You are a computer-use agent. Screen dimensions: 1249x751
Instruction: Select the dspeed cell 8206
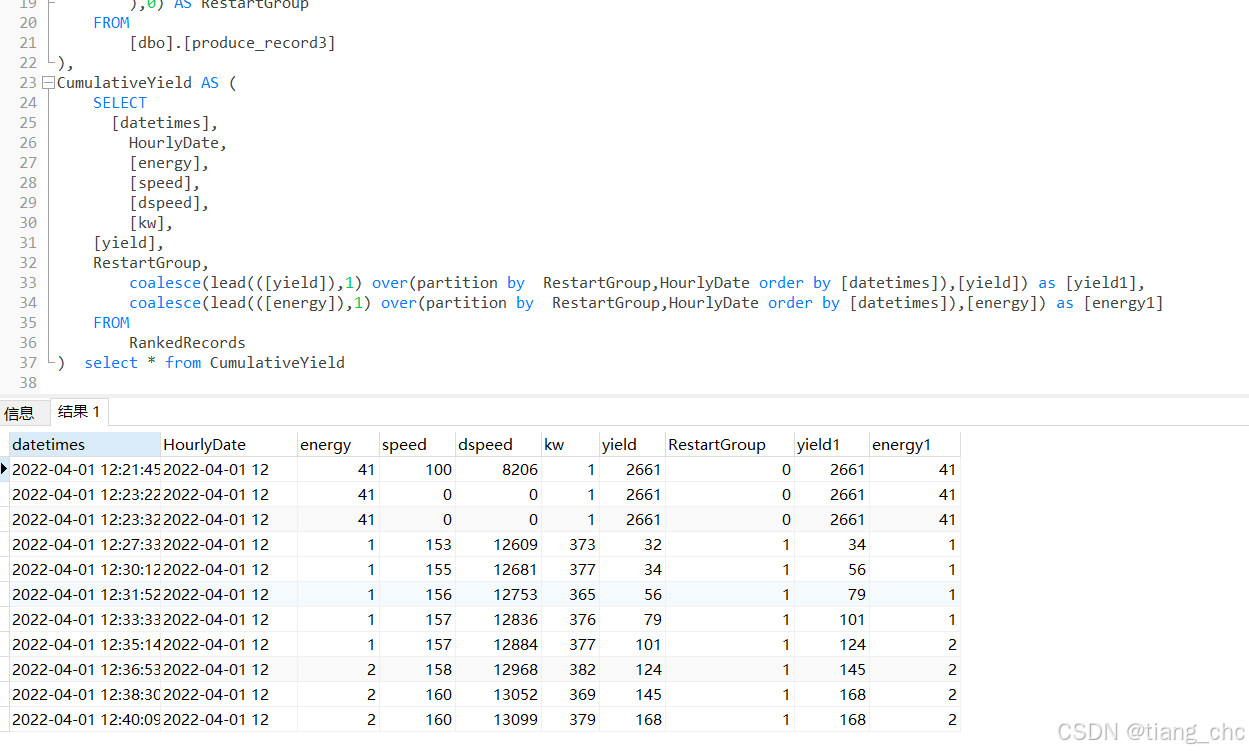498,469
